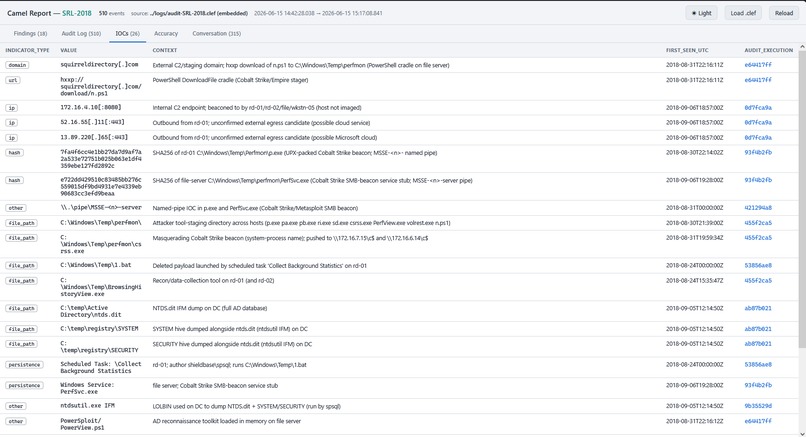Open audit link in the url n.ps1 download row
The height and width of the screenshot is (437, 806).
coord(758,80)
